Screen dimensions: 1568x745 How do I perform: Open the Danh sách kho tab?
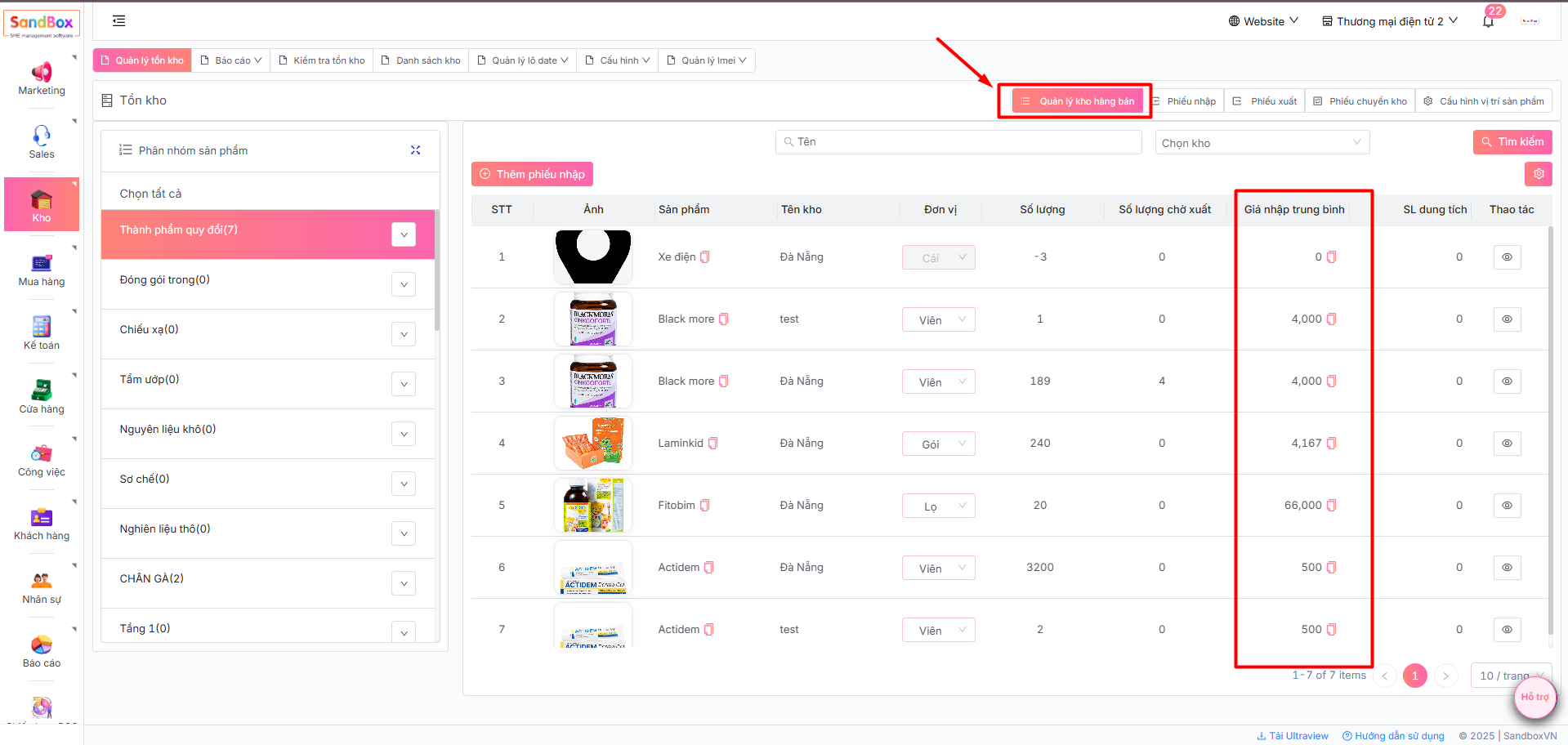click(421, 60)
